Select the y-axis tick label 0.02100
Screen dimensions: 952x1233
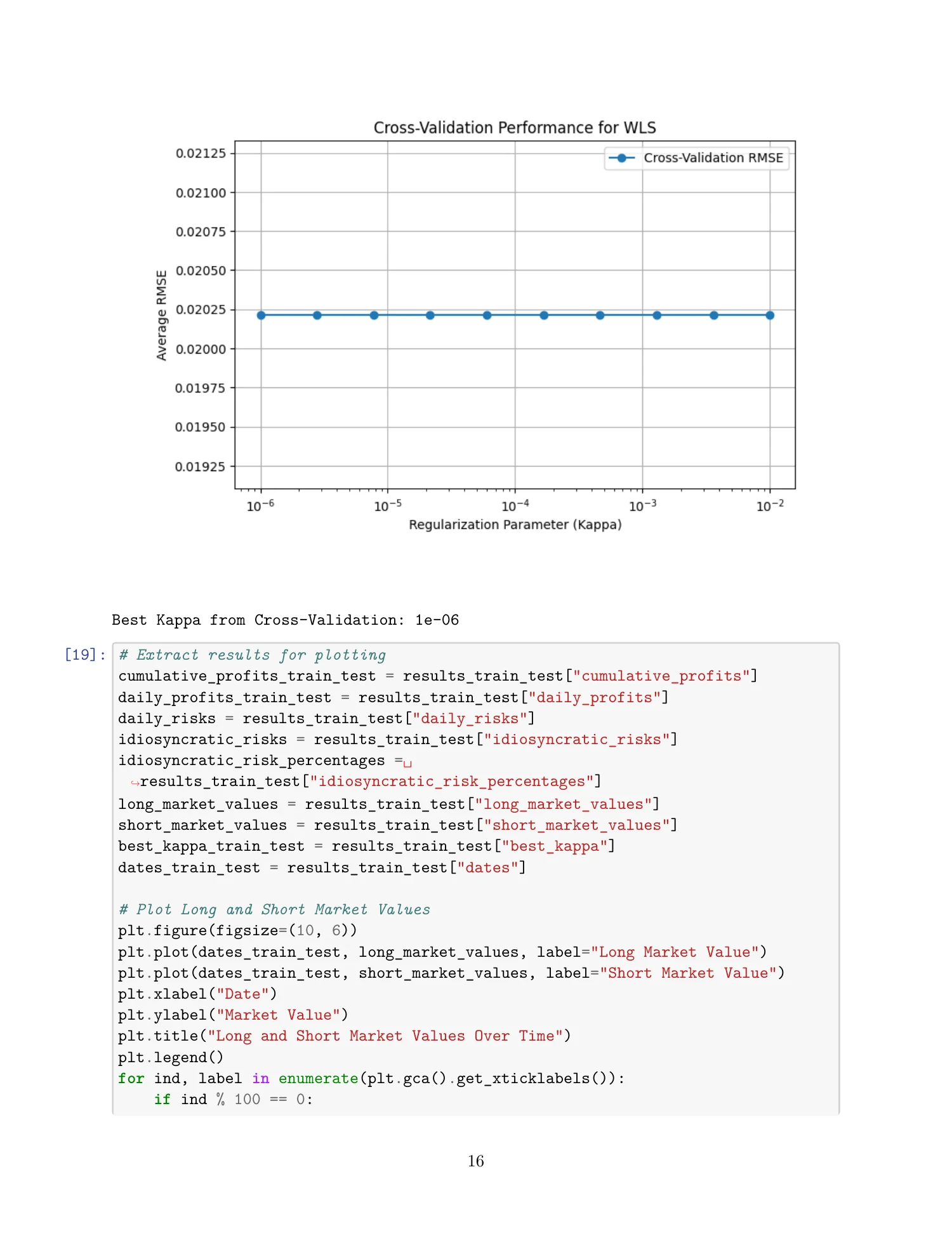(201, 193)
